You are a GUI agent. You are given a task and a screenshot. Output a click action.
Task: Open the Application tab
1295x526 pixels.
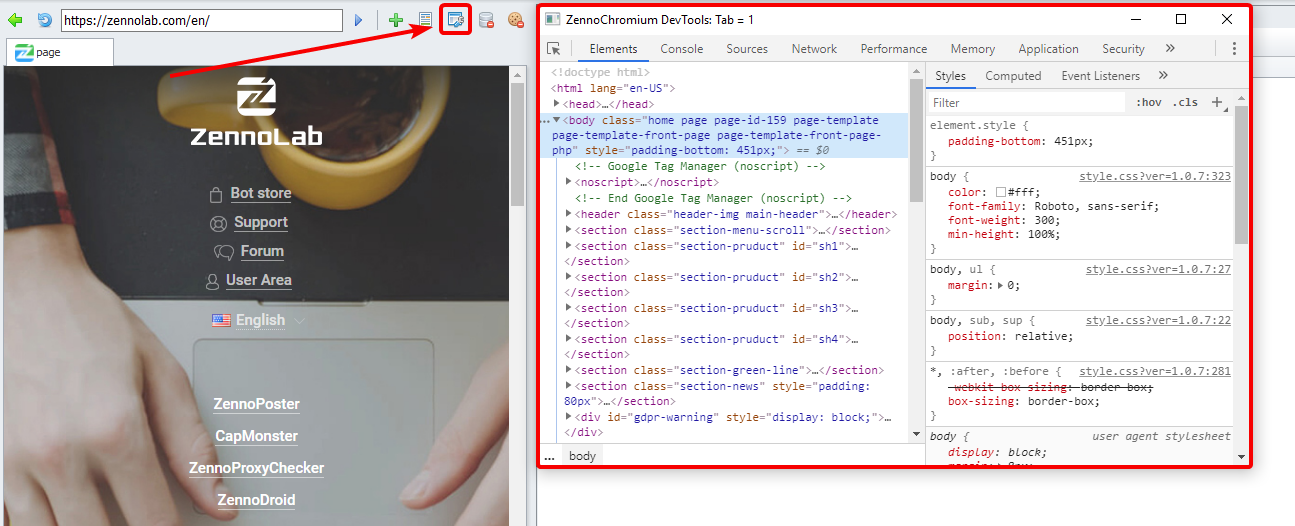(1048, 49)
